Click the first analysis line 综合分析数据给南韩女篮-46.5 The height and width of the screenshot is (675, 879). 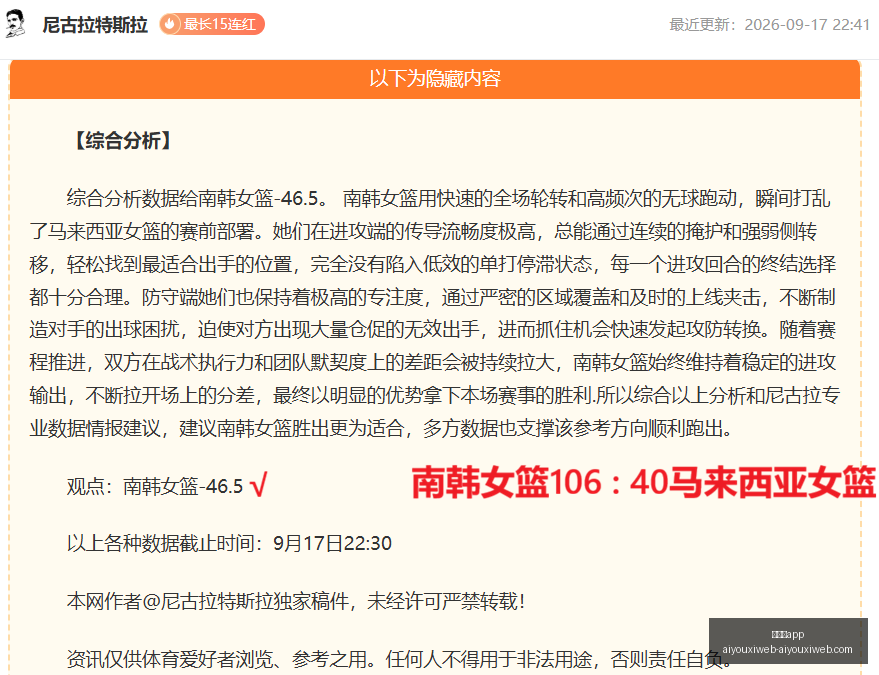point(448,198)
